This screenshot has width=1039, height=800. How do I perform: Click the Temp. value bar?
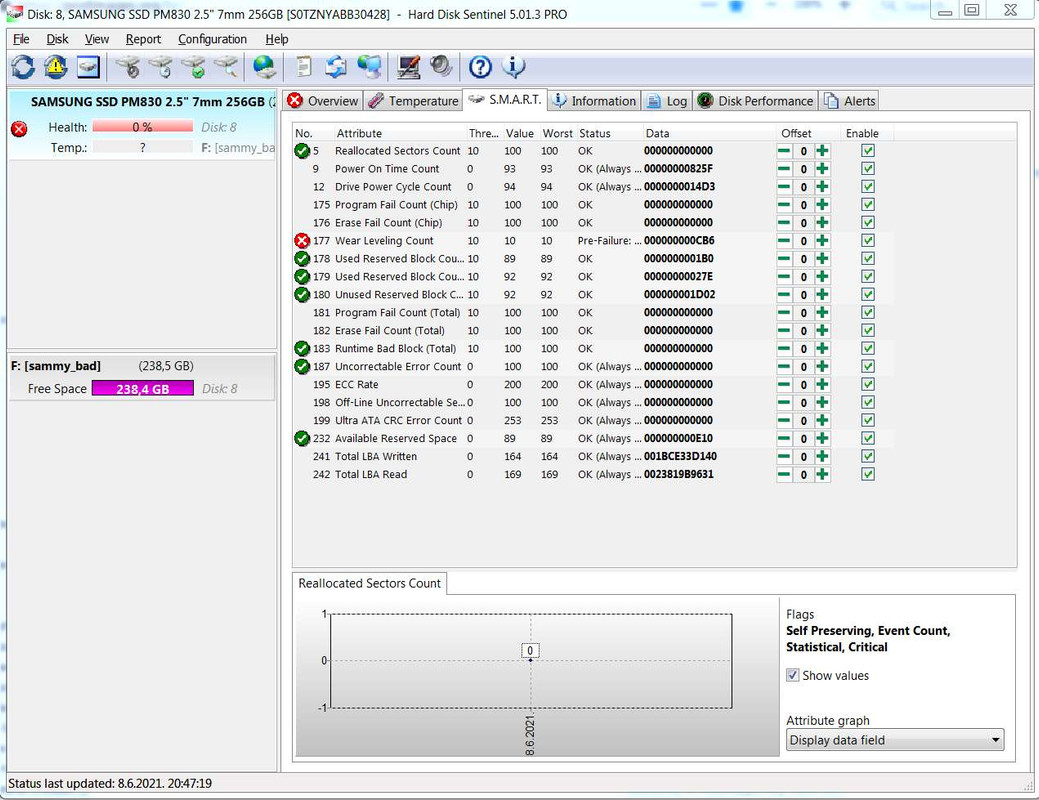(142, 147)
